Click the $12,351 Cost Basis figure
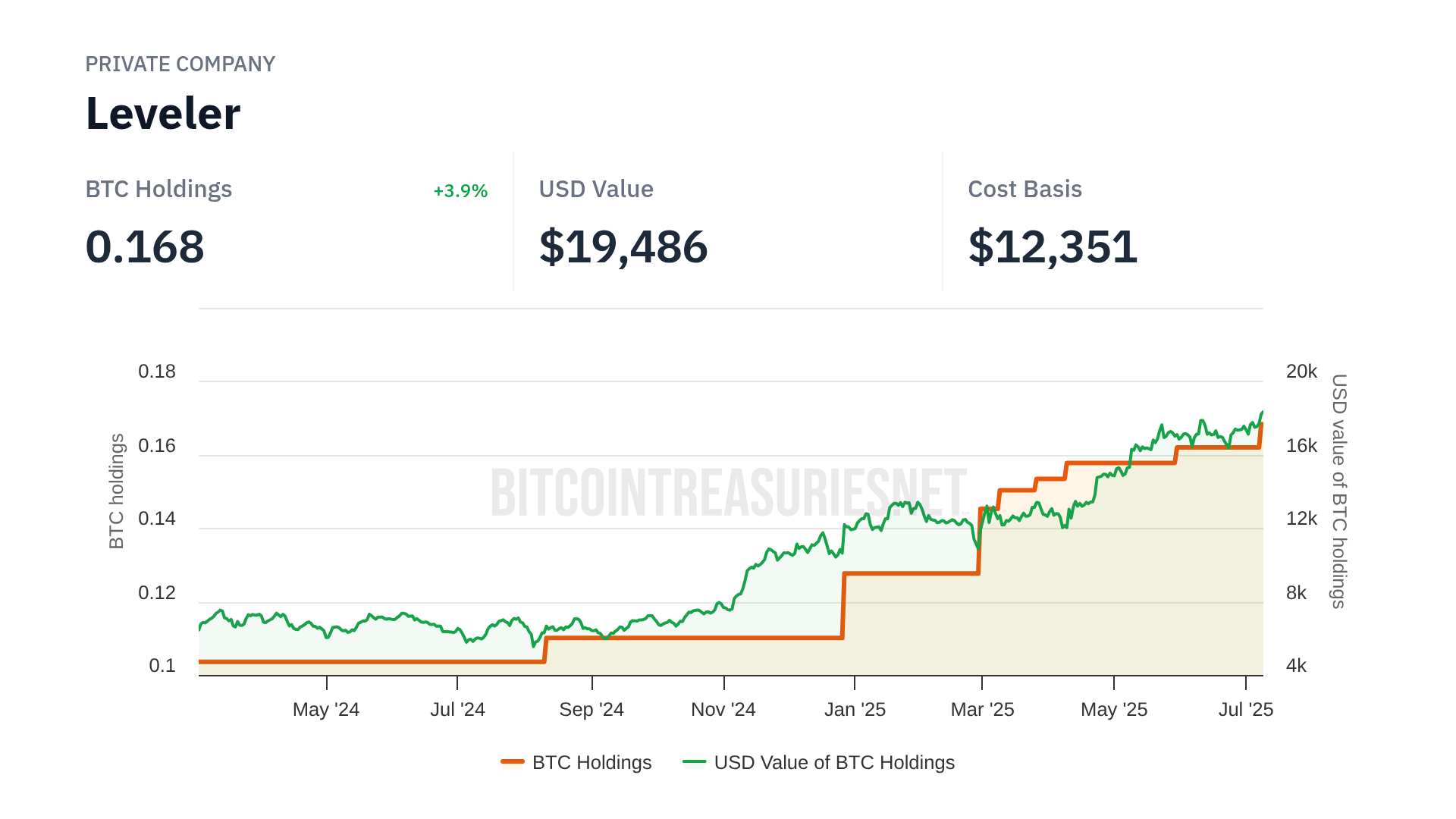The image size is (1456, 819). click(1053, 246)
